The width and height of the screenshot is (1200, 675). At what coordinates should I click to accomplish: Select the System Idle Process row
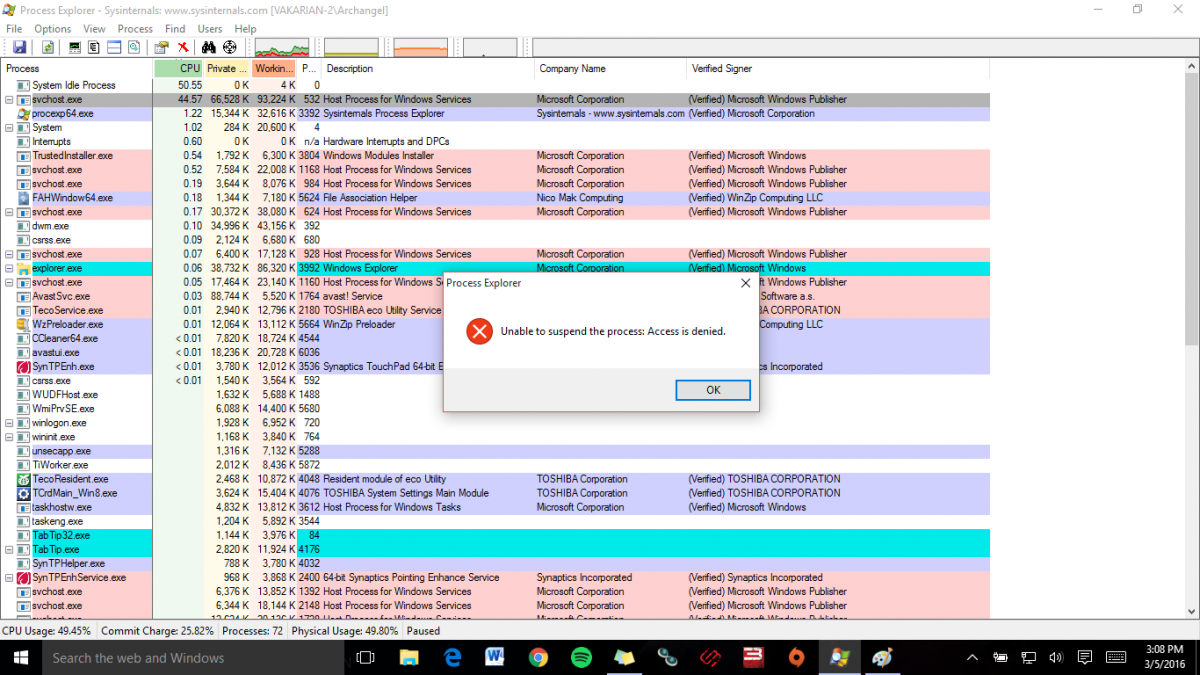(496, 86)
